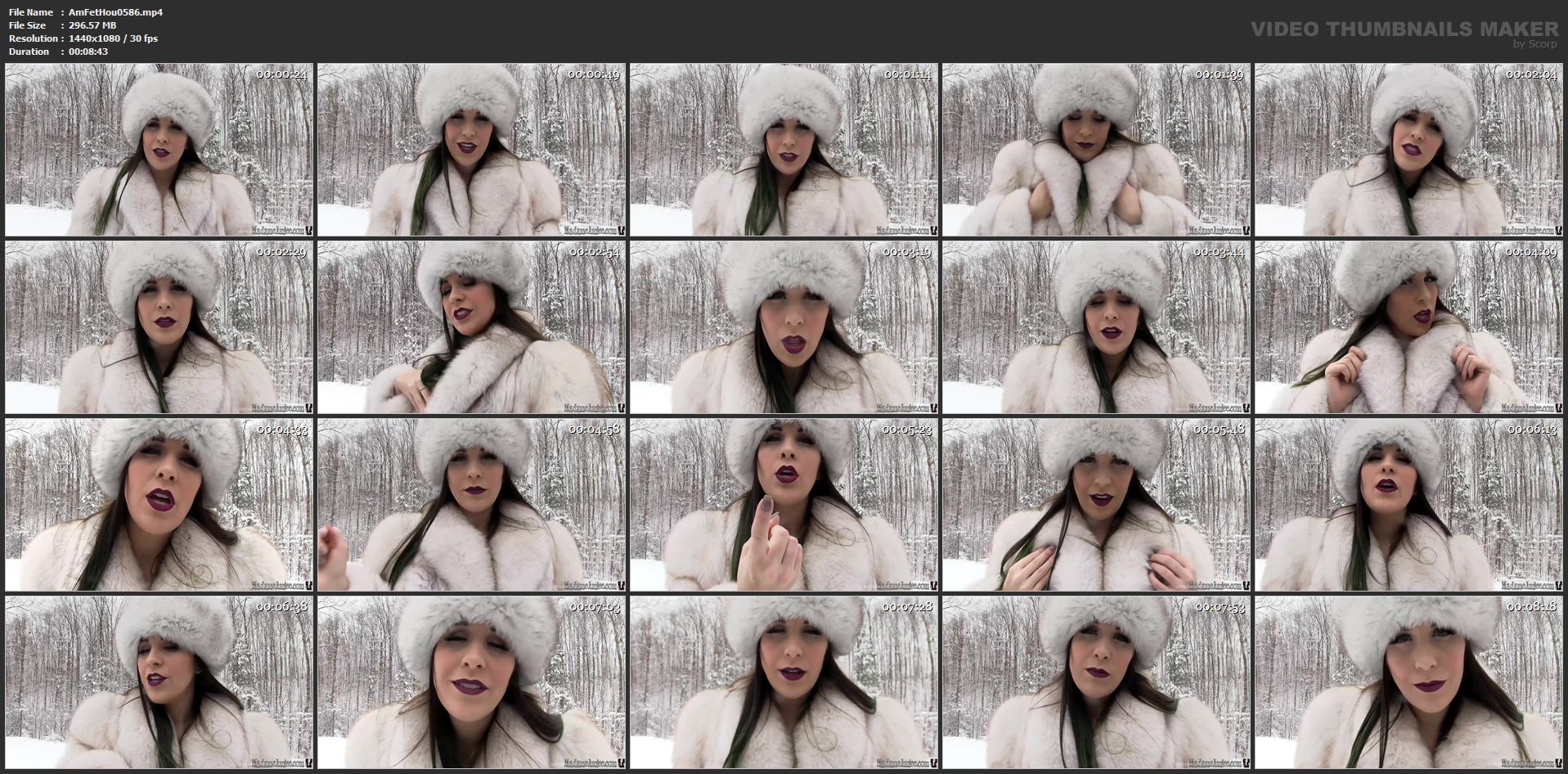Select the thumbnail at timestamp 00:01:39

[1096, 150]
